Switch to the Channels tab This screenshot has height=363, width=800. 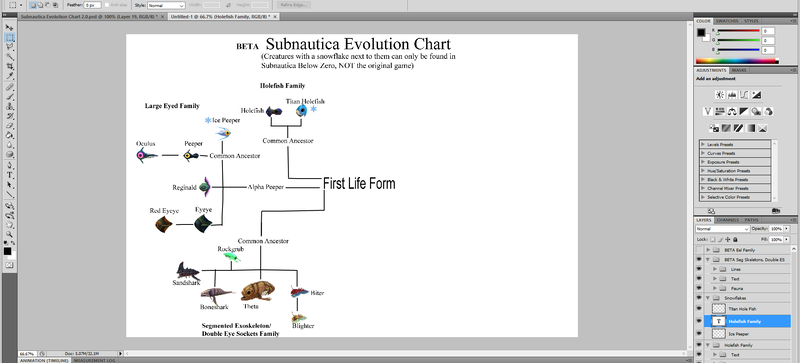tap(727, 220)
